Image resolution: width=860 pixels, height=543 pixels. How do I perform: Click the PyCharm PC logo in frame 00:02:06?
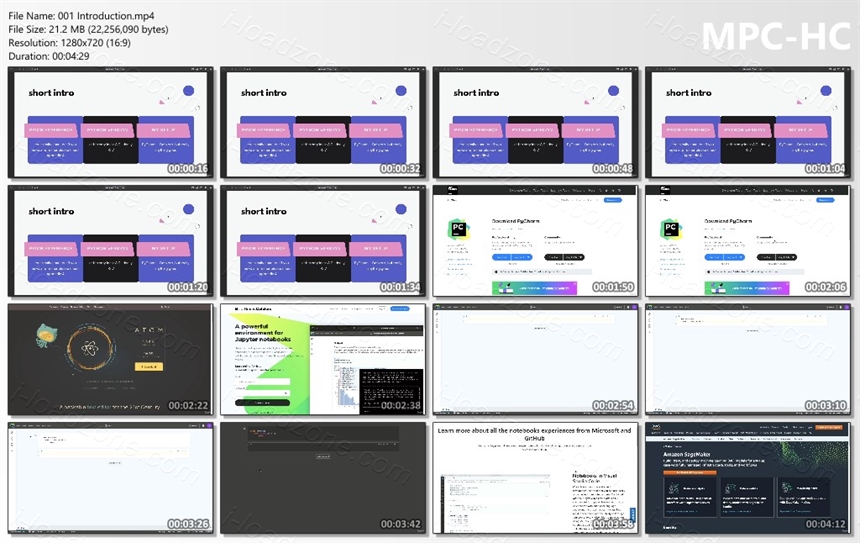(x=670, y=229)
